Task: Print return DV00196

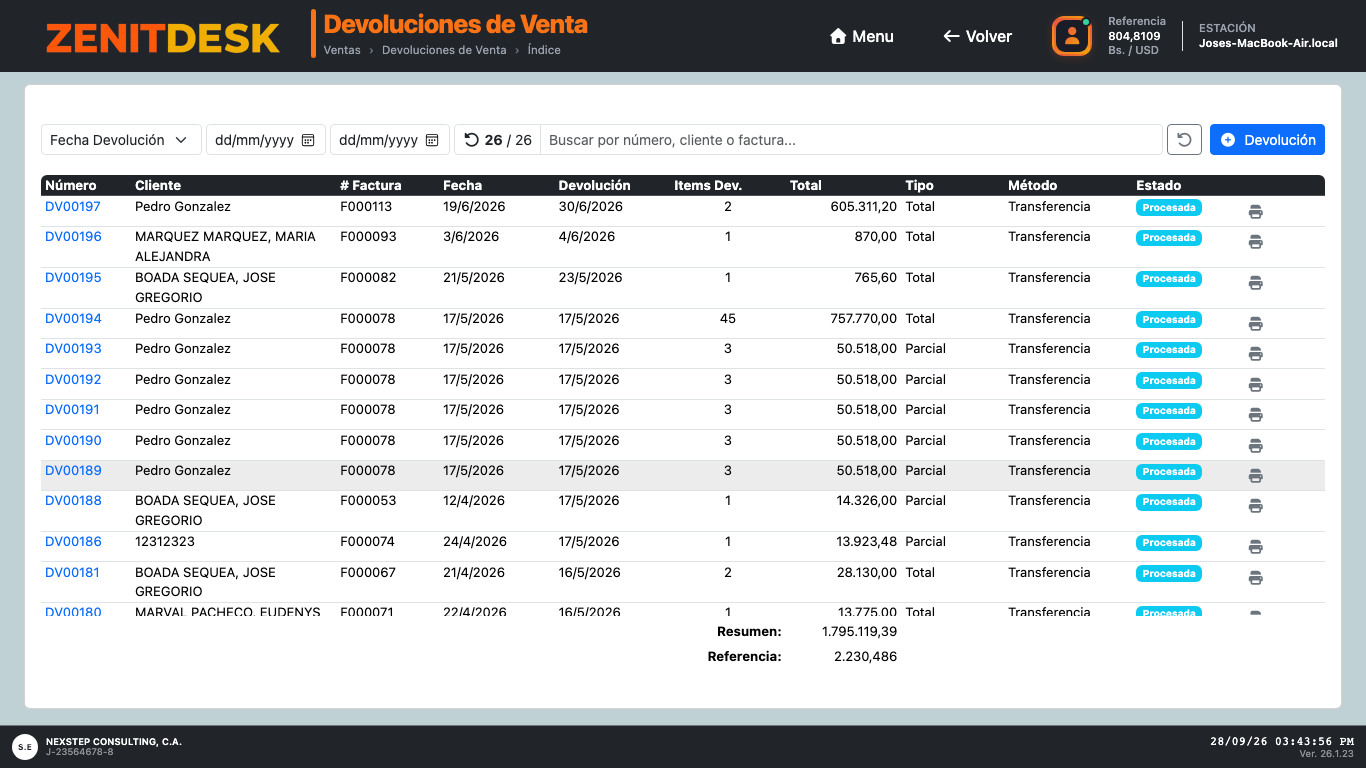Action: click(x=1255, y=242)
